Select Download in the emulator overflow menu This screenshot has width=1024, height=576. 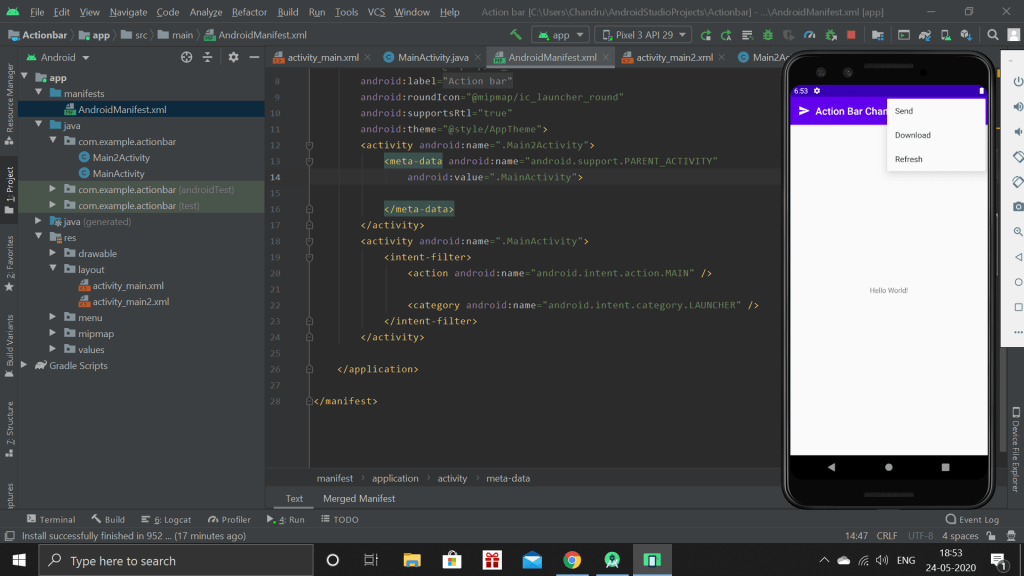click(x=912, y=135)
